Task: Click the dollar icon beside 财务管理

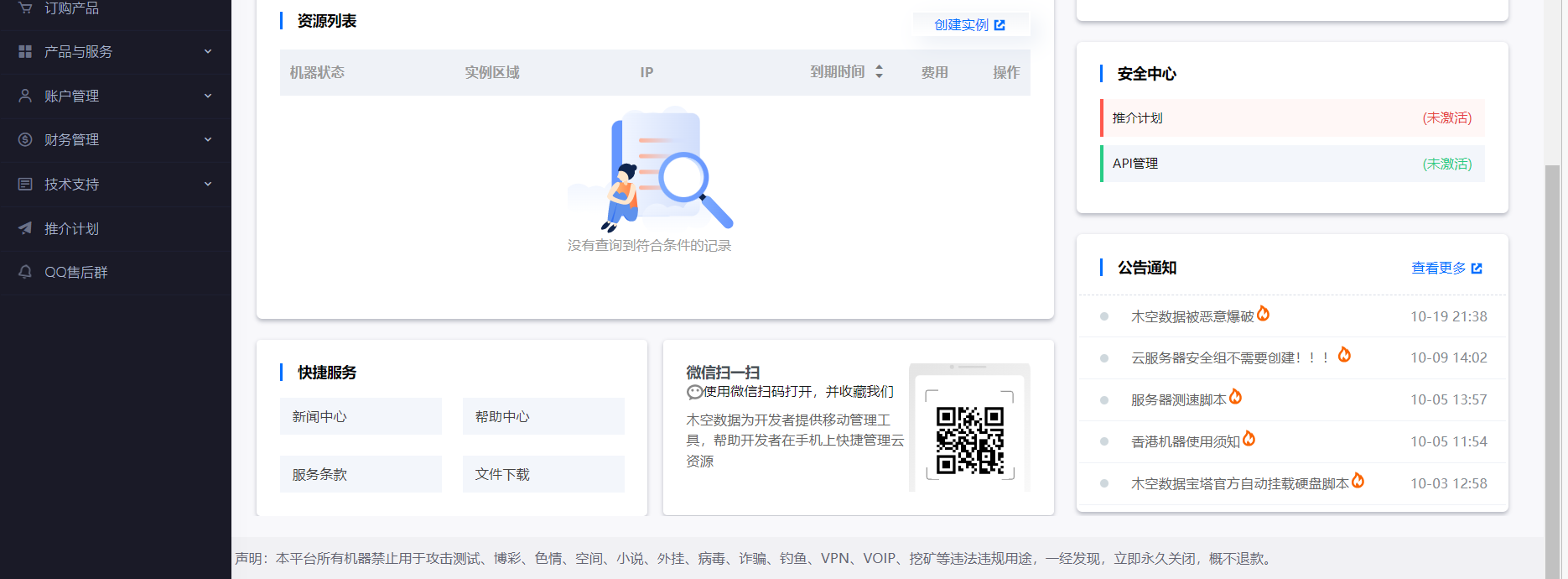Action: click(x=25, y=140)
